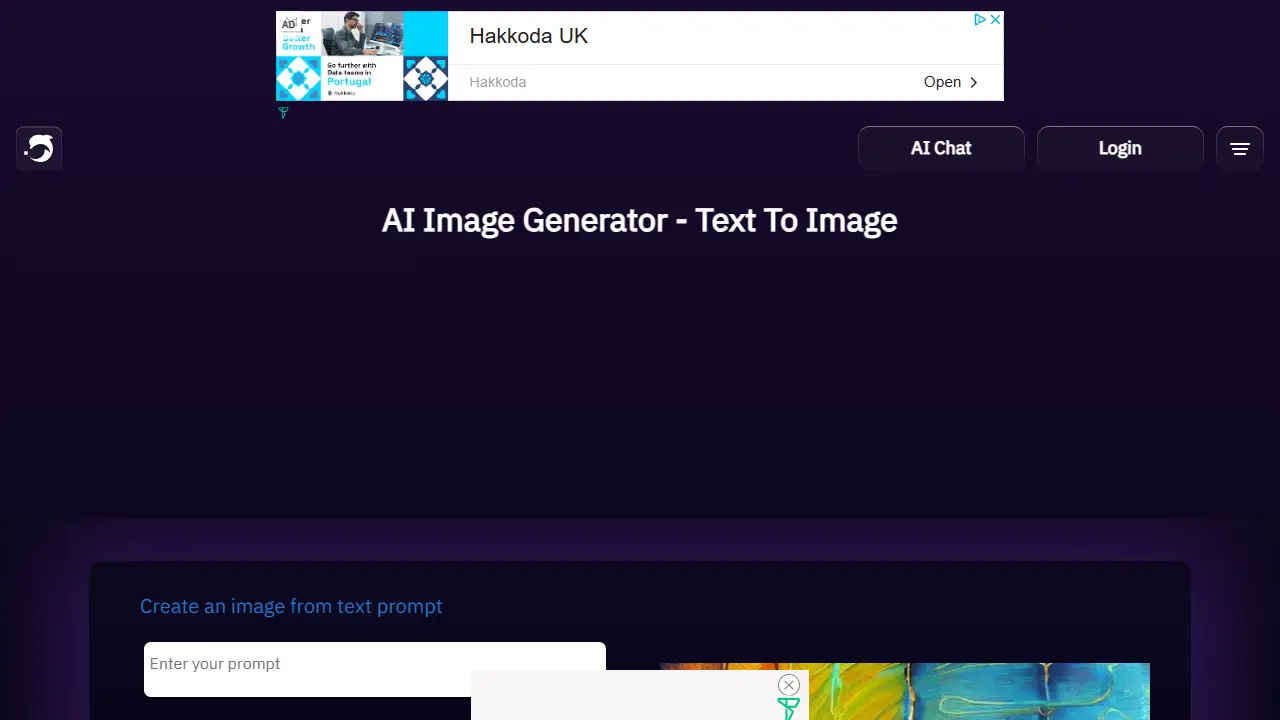Screen dimensions: 1280x720
Task: Click the 'Create an image from text prompt' heading
Action: click(x=291, y=606)
